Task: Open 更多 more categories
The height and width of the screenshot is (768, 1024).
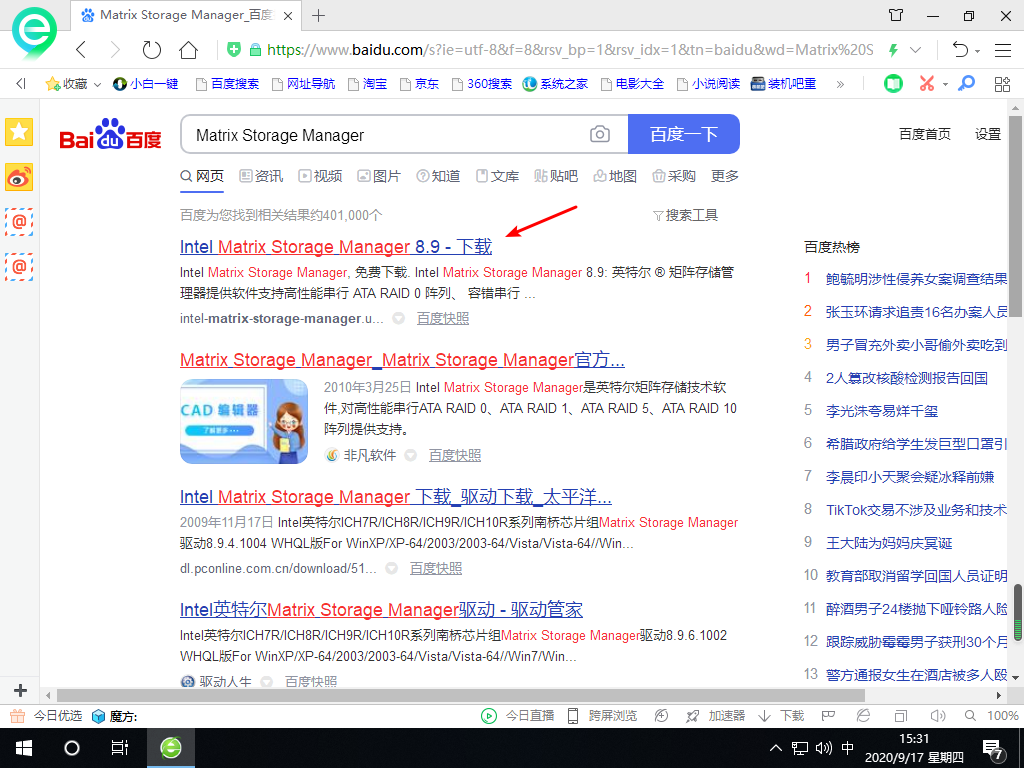Action: point(725,176)
